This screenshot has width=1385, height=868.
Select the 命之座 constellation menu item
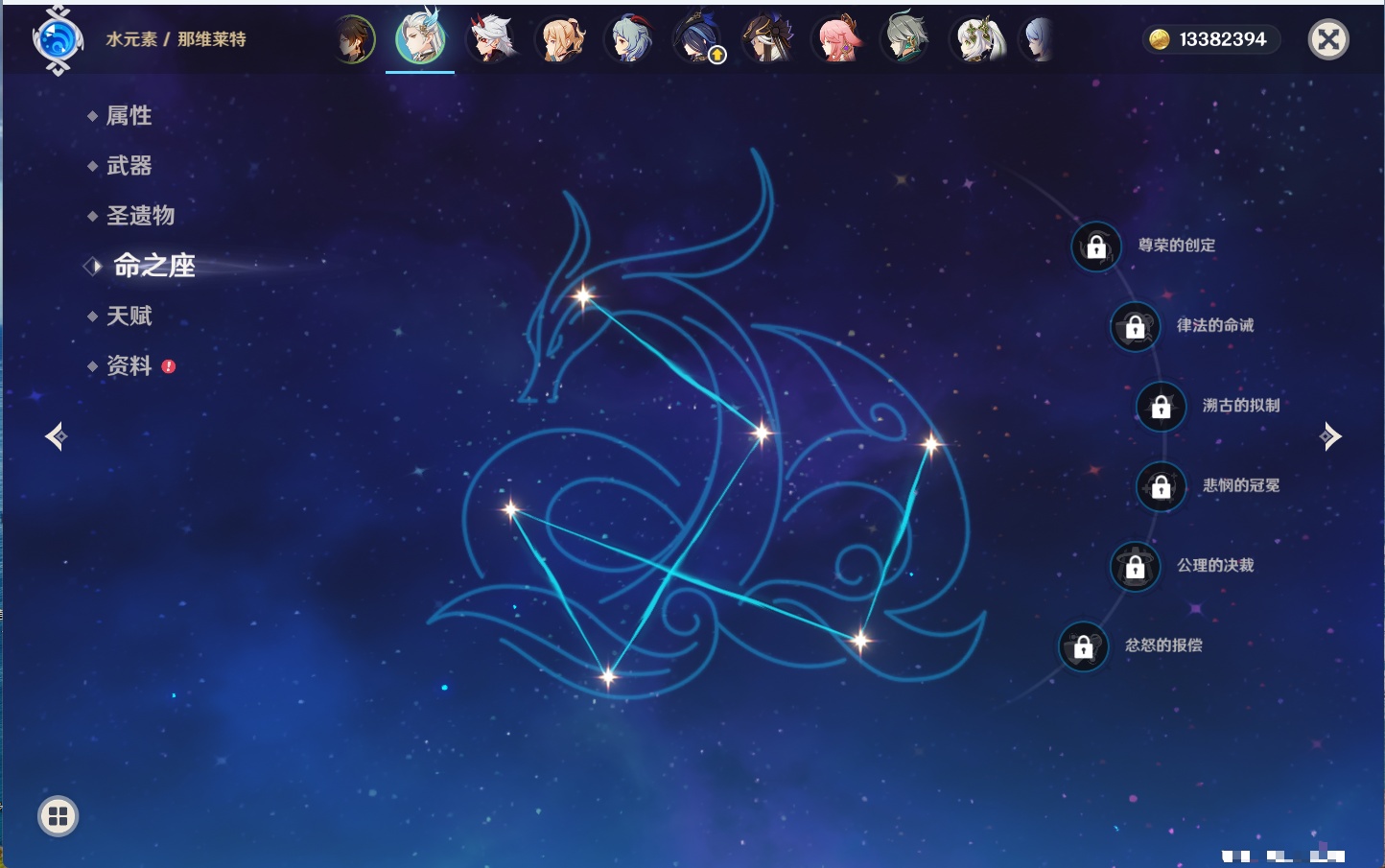coord(154,266)
